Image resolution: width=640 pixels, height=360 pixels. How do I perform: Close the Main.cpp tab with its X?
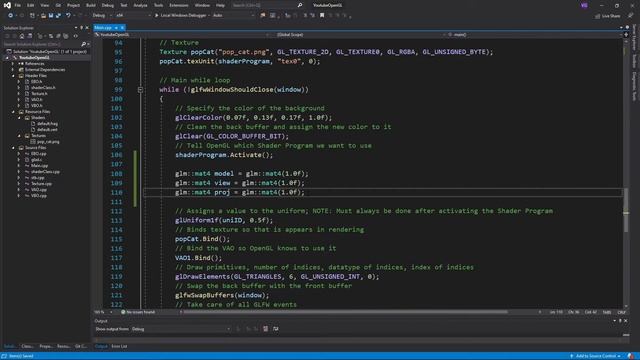(122, 28)
